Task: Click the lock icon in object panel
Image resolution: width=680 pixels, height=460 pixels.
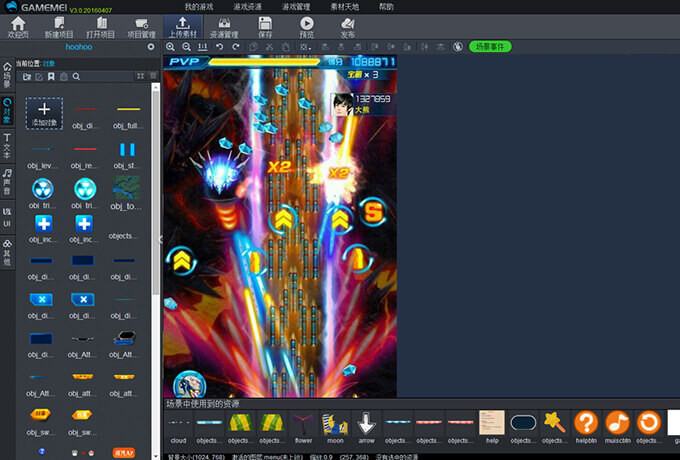Action: [x=64, y=77]
